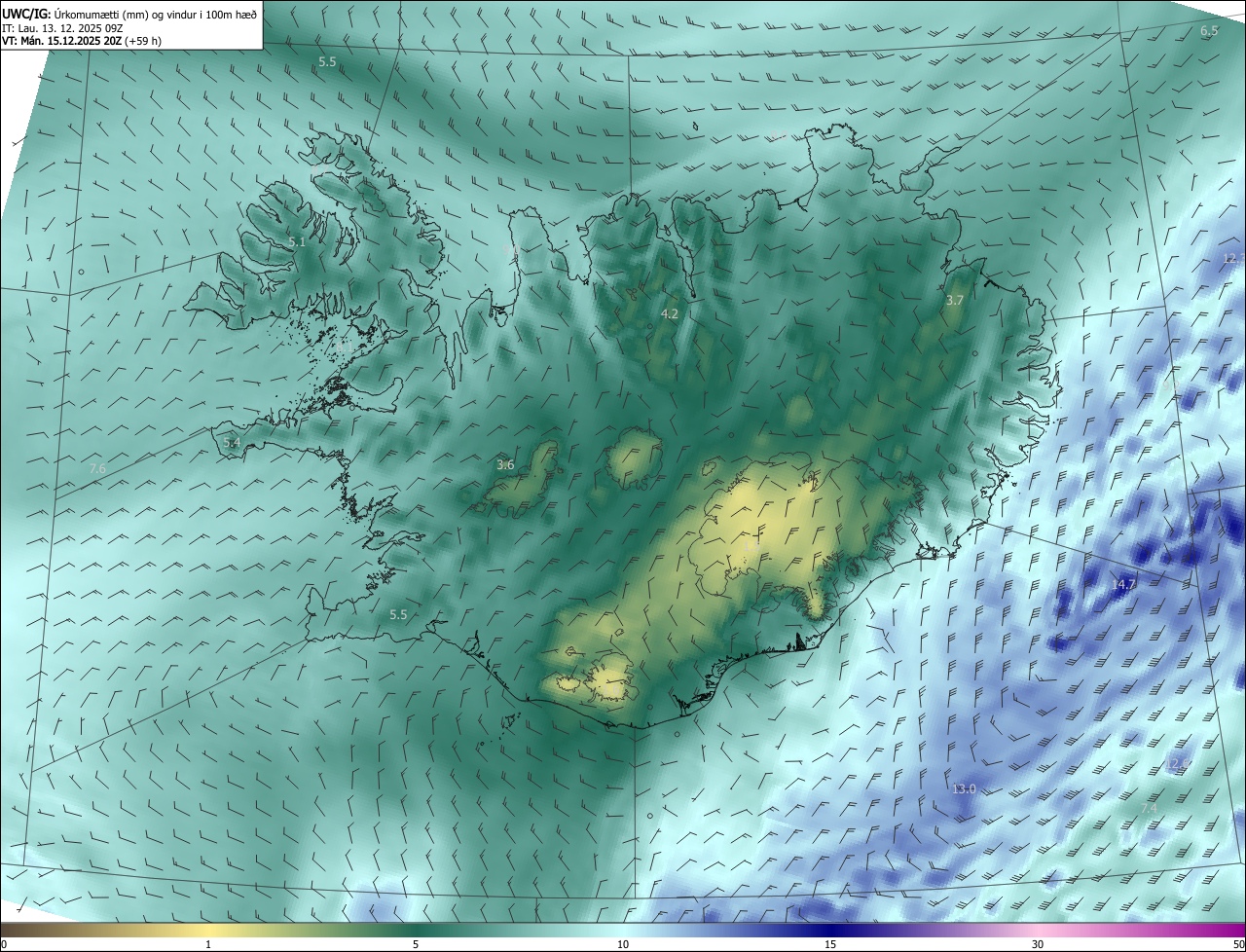
Task: Click the 5.5 value north of the Westfjords
Action: pyautogui.click(x=327, y=62)
